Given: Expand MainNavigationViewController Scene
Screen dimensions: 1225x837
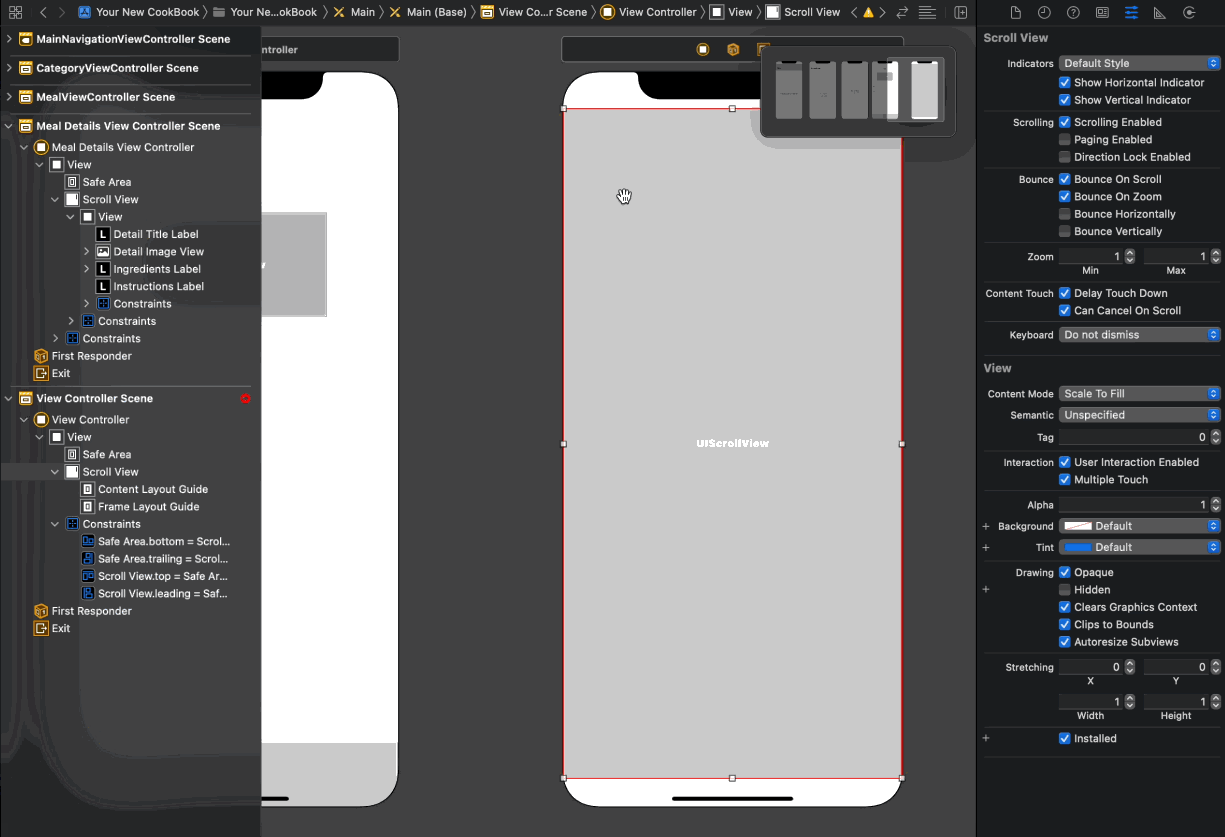Looking at the screenshot, I should [x=10, y=39].
